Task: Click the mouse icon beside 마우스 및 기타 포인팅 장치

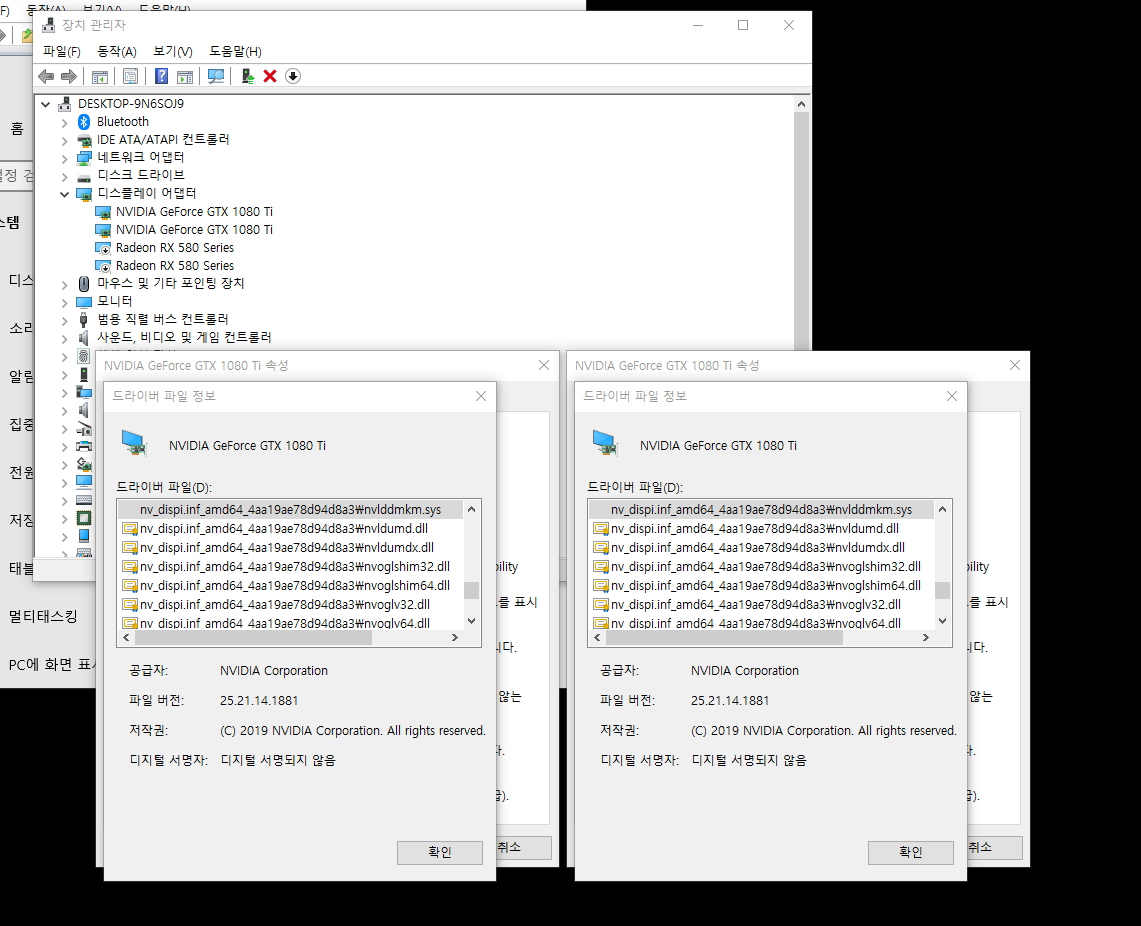Action: tap(84, 284)
